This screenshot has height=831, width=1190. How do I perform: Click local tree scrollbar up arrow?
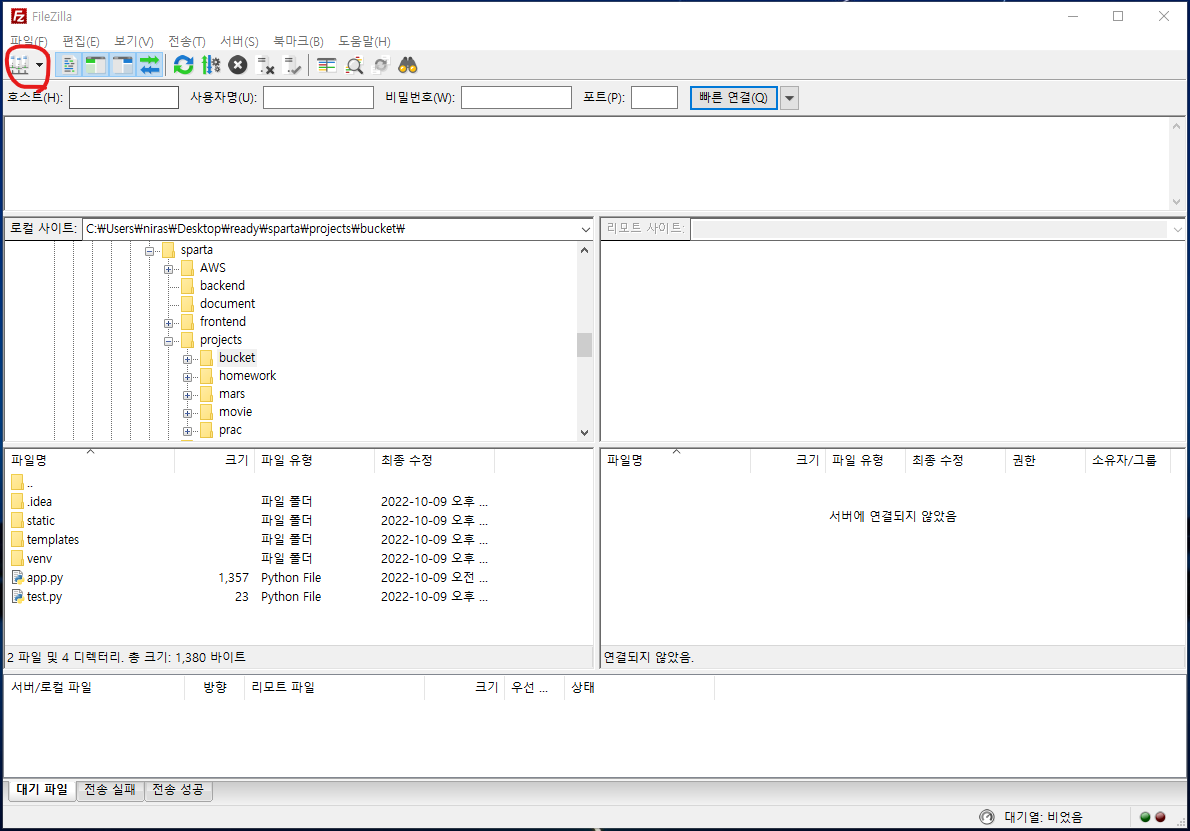584,250
